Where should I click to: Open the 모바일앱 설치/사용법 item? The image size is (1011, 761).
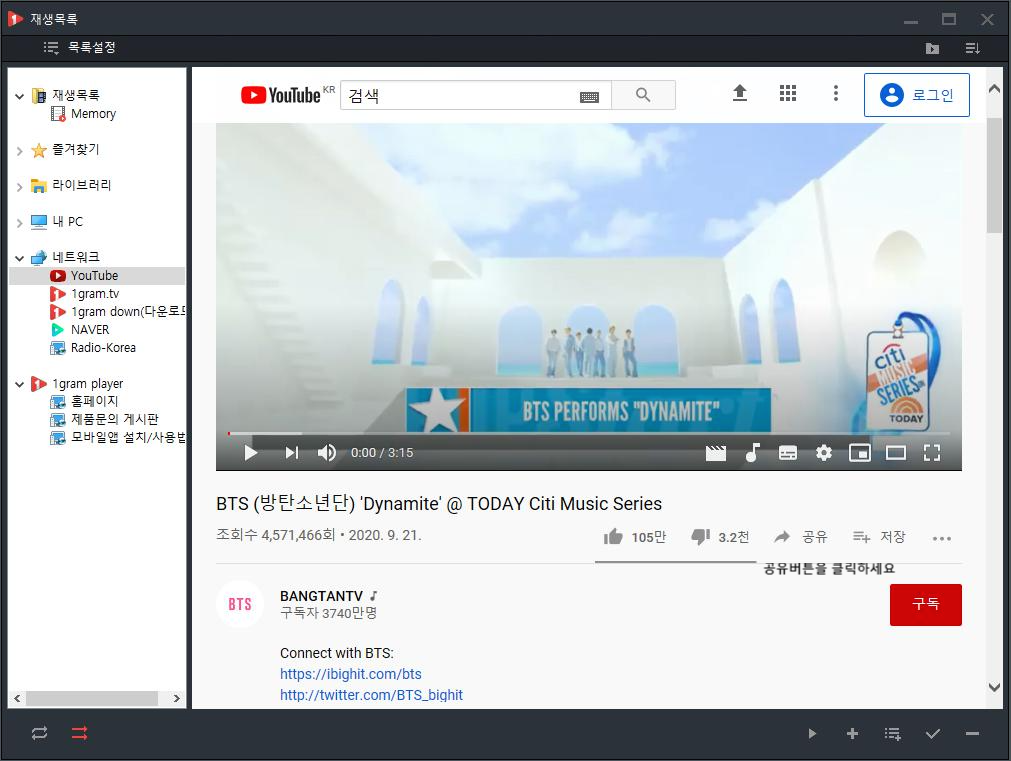[118, 437]
